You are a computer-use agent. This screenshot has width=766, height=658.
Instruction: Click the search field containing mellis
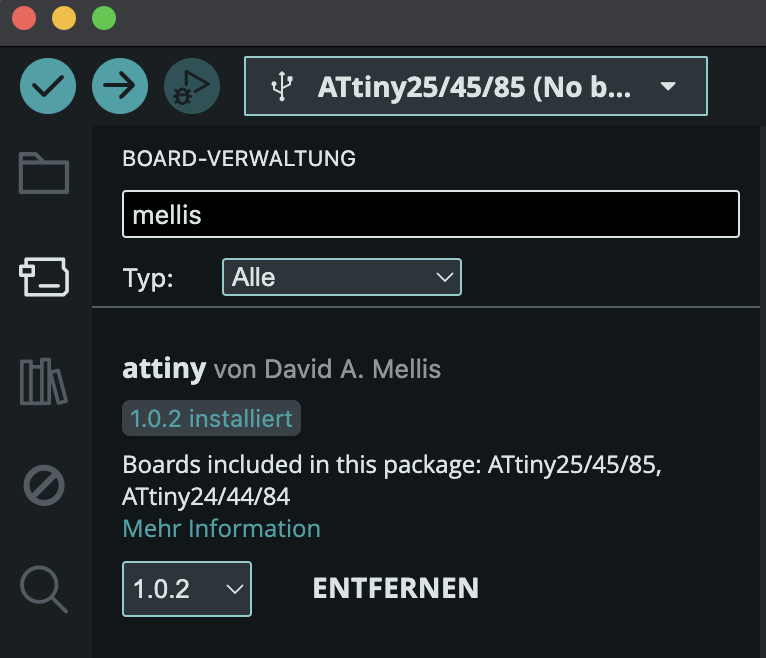point(431,214)
